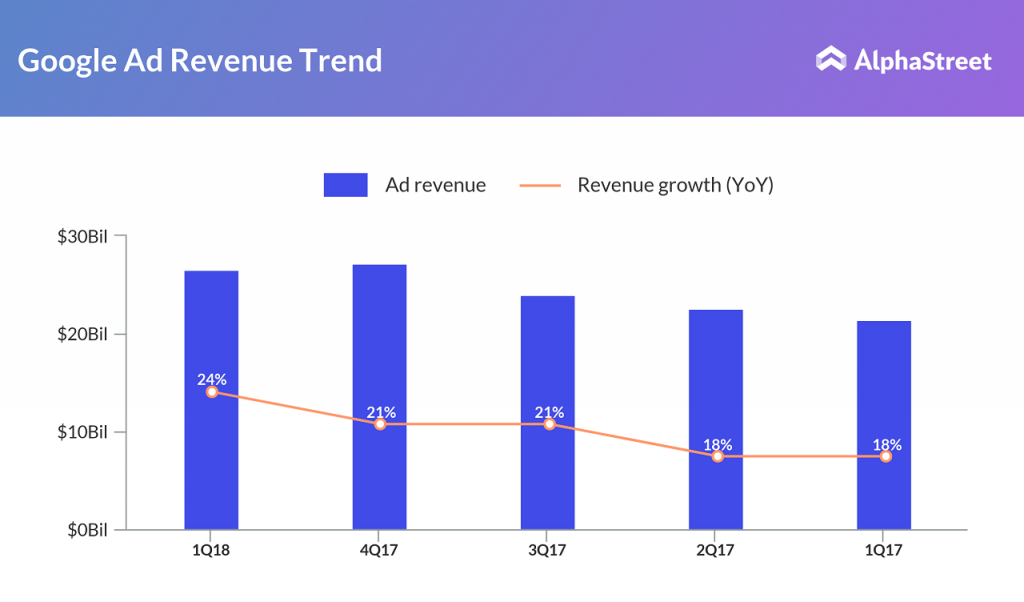Click the 21% marker above the 4Q17 bar

click(379, 425)
